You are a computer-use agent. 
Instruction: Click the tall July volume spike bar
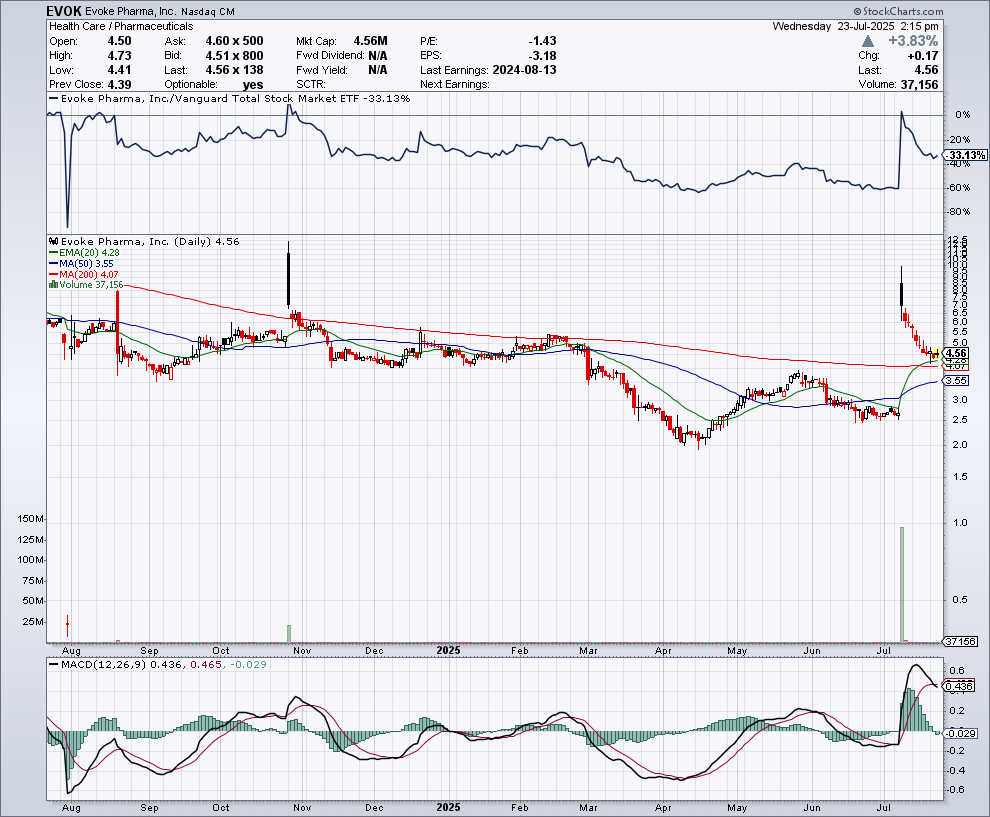point(902,584)
